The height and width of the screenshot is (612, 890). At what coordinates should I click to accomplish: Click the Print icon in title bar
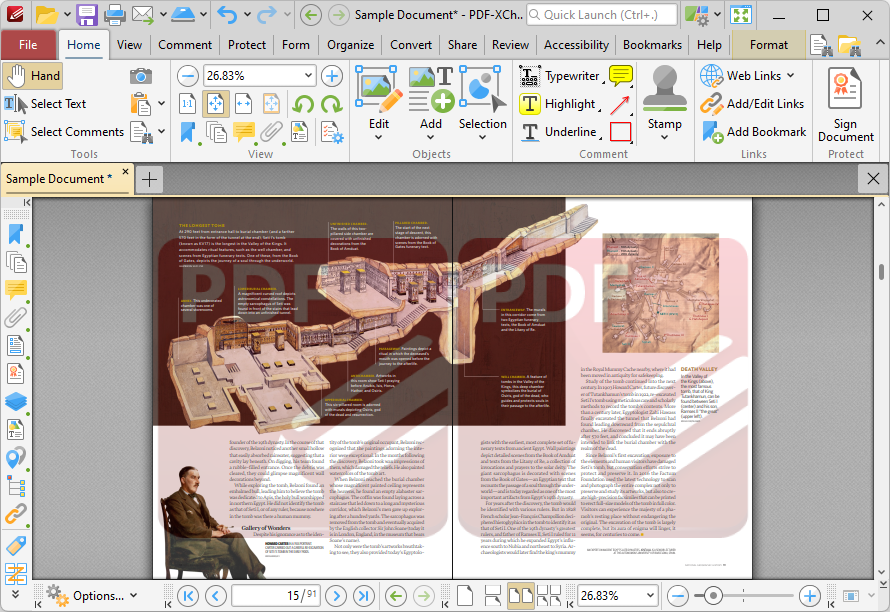(114, 15)
